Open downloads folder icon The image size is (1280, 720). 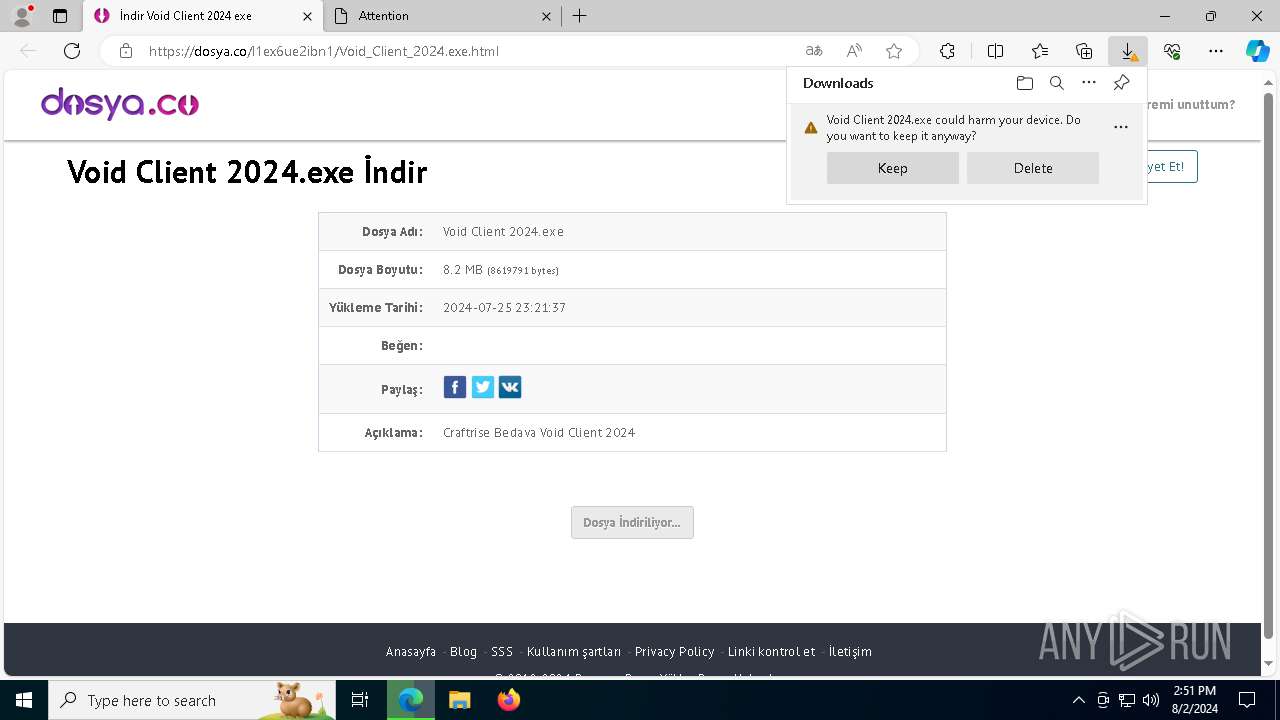click(x=1024, y=83)
